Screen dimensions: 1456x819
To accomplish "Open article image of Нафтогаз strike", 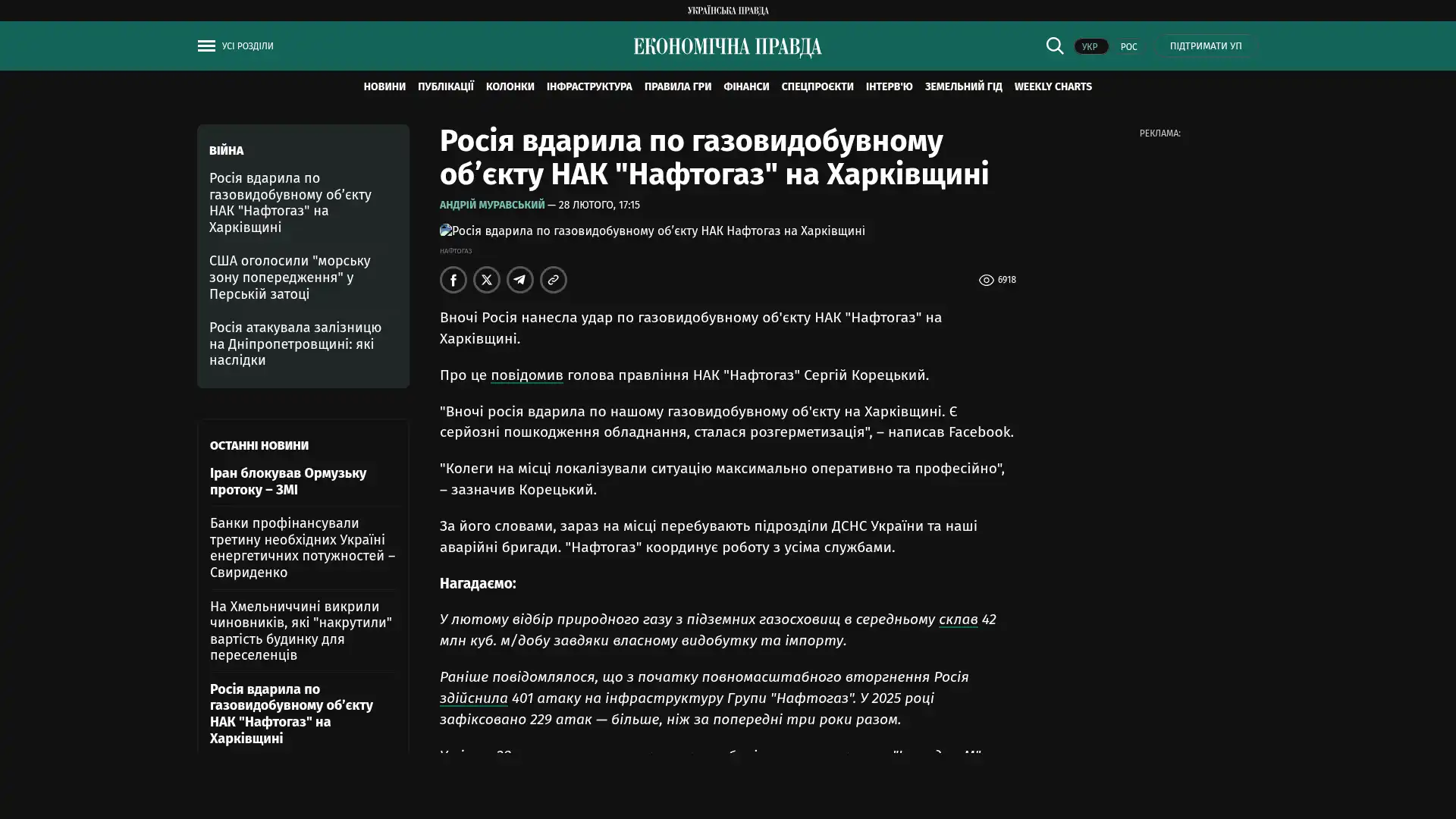I will [652, 231].
